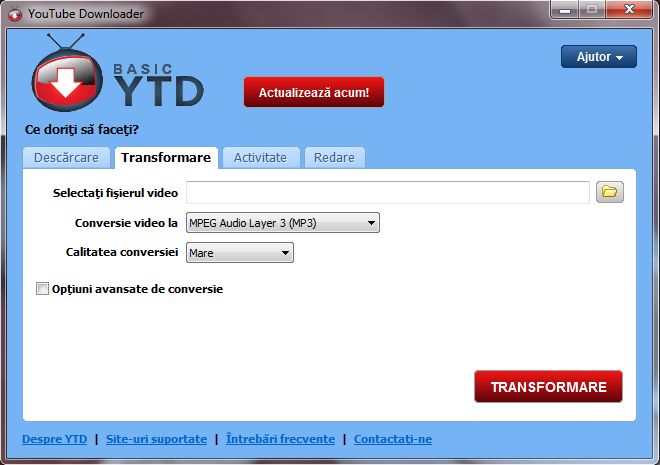Image resolution: width=660 pixels, height=465 pixels.
Task: Click the Actualizează acum! upgrade button
Action: tap(314, 92)
